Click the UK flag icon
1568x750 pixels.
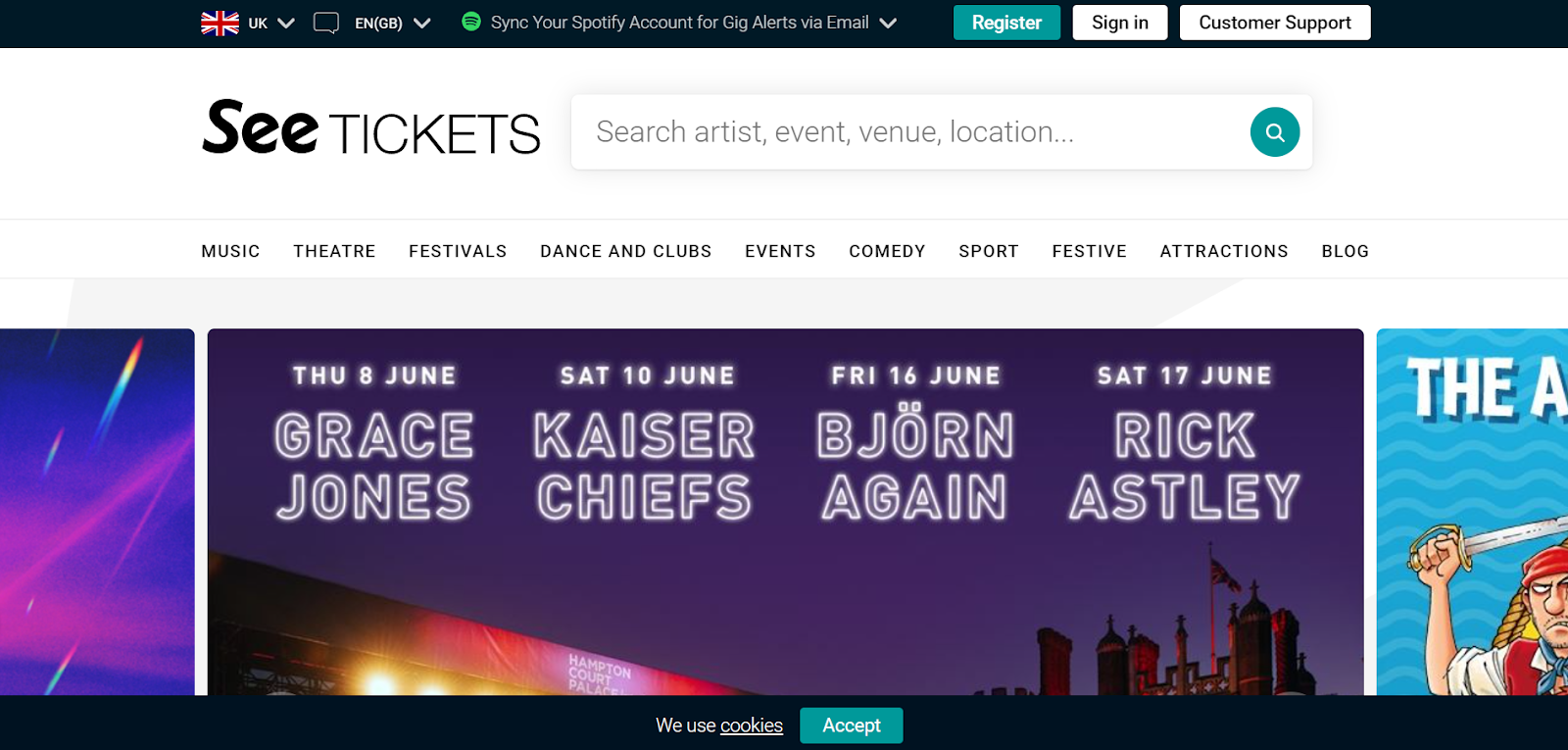coord(220,23)
